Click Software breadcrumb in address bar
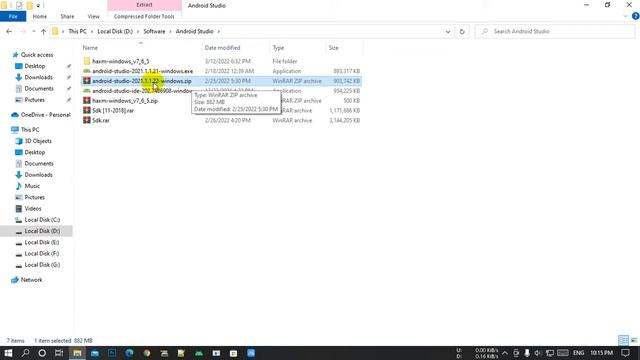This screenshot has width=640, height=360. click(x=154, y=31)
